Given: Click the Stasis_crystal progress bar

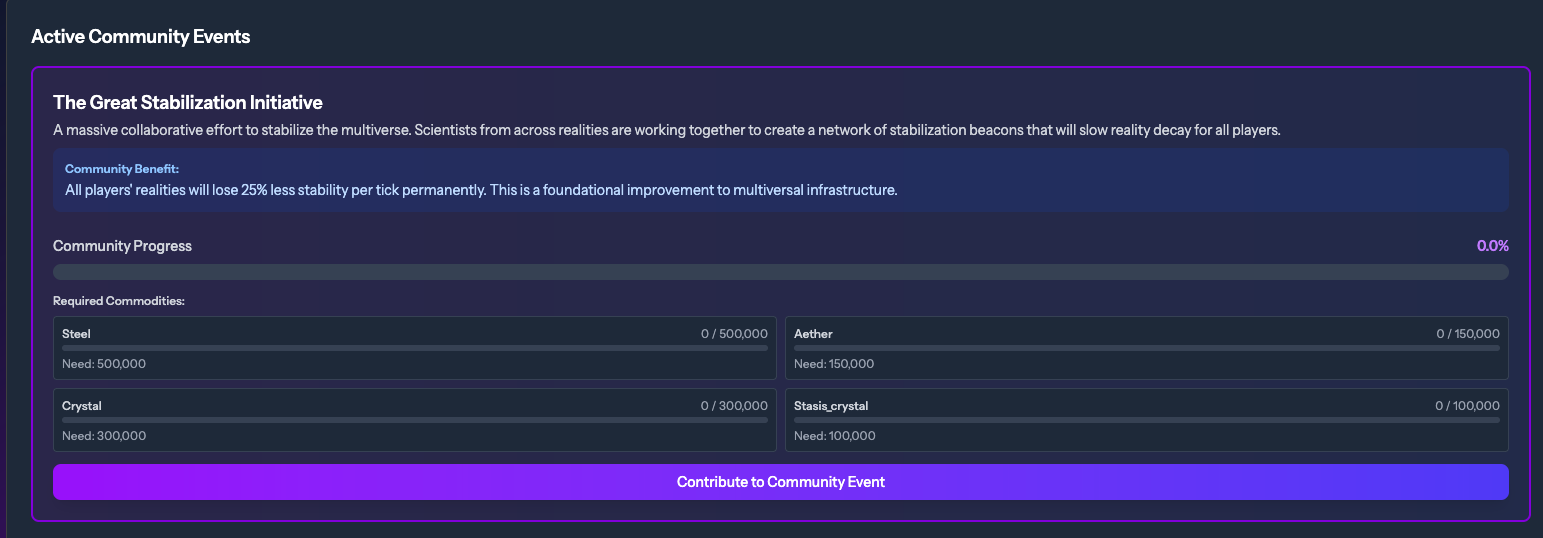Looking at the screenshot, I should click(1146, 420).
